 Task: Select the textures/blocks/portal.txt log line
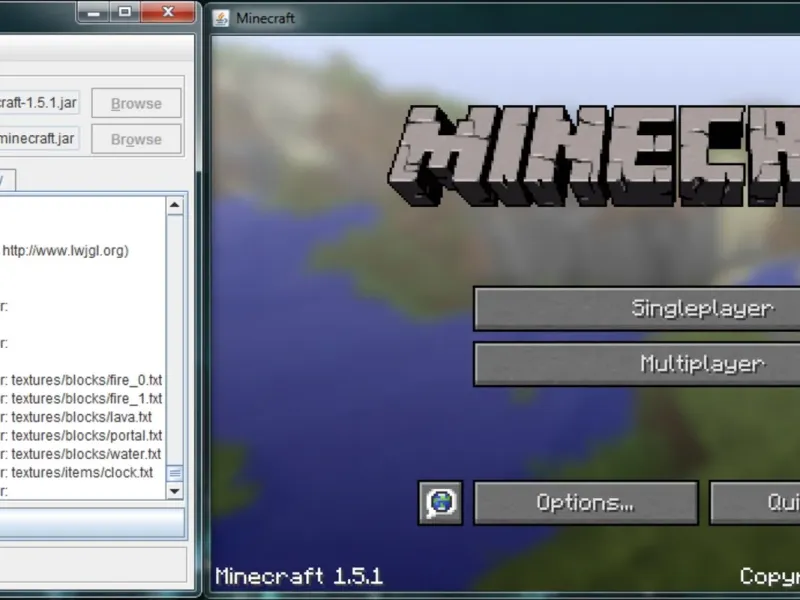point(81,435)
